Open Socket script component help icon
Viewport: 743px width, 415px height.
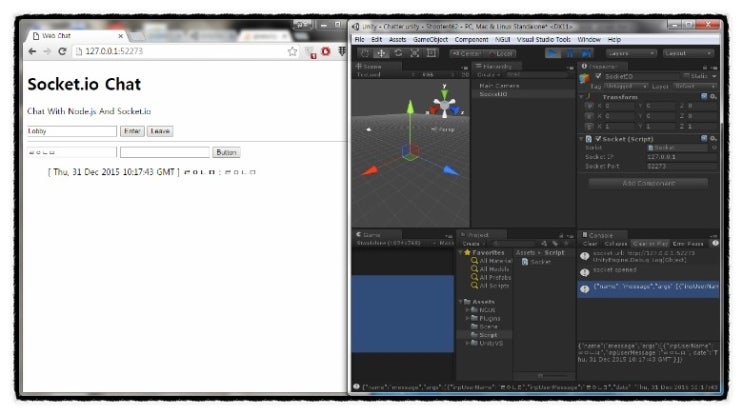tap(704, 138)
